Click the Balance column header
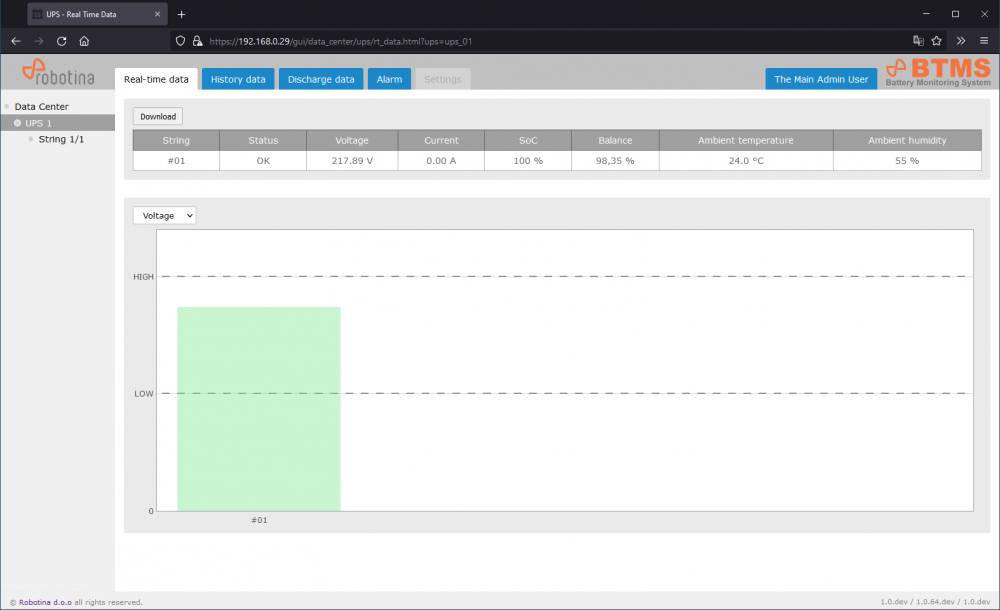The image size is (1000, 610). (615, 140)
